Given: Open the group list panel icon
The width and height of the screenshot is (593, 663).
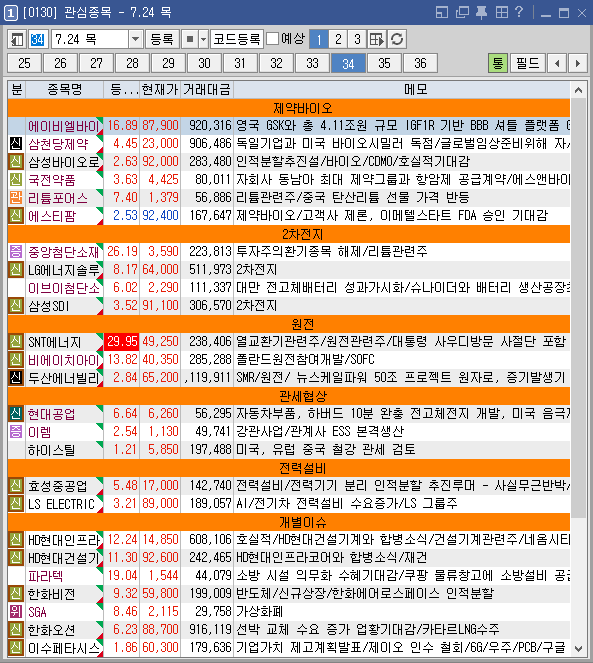Looking at the screenshot, I should click(17, 39).
